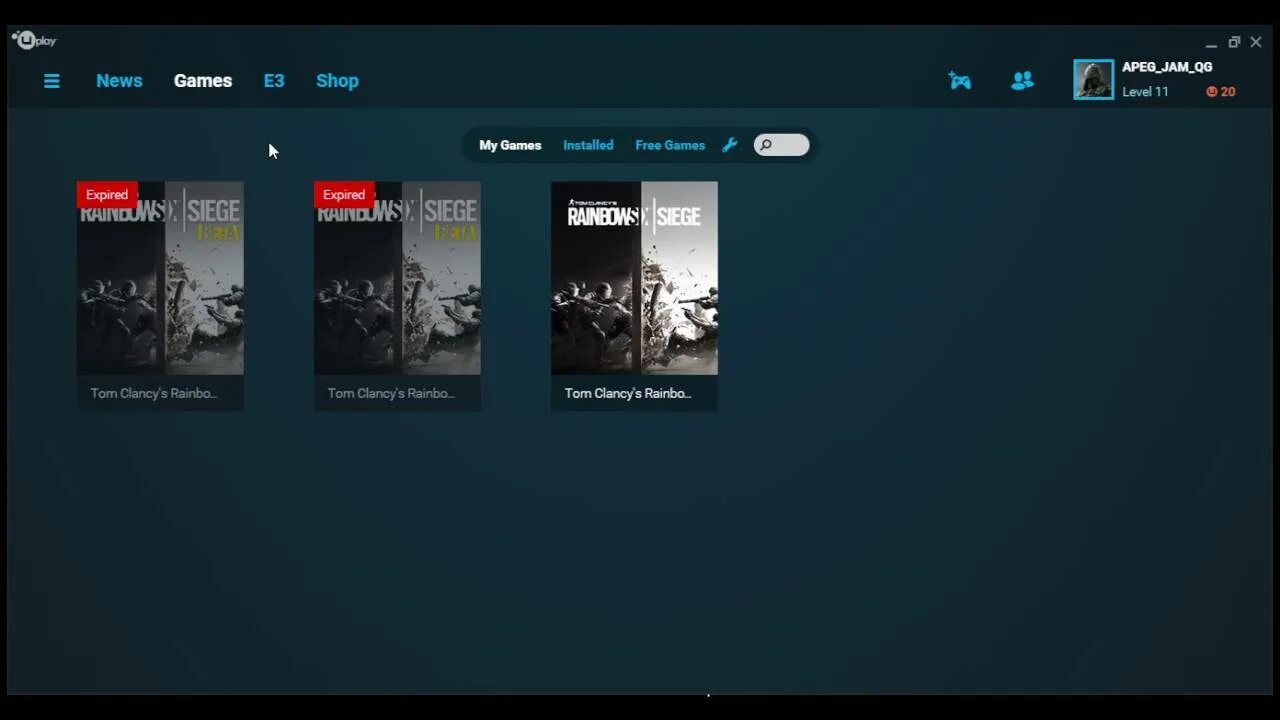Open the hamburger menu icon
Image resolution: width=1280 pixels, height=720 pixels.
tap(52, 81)
